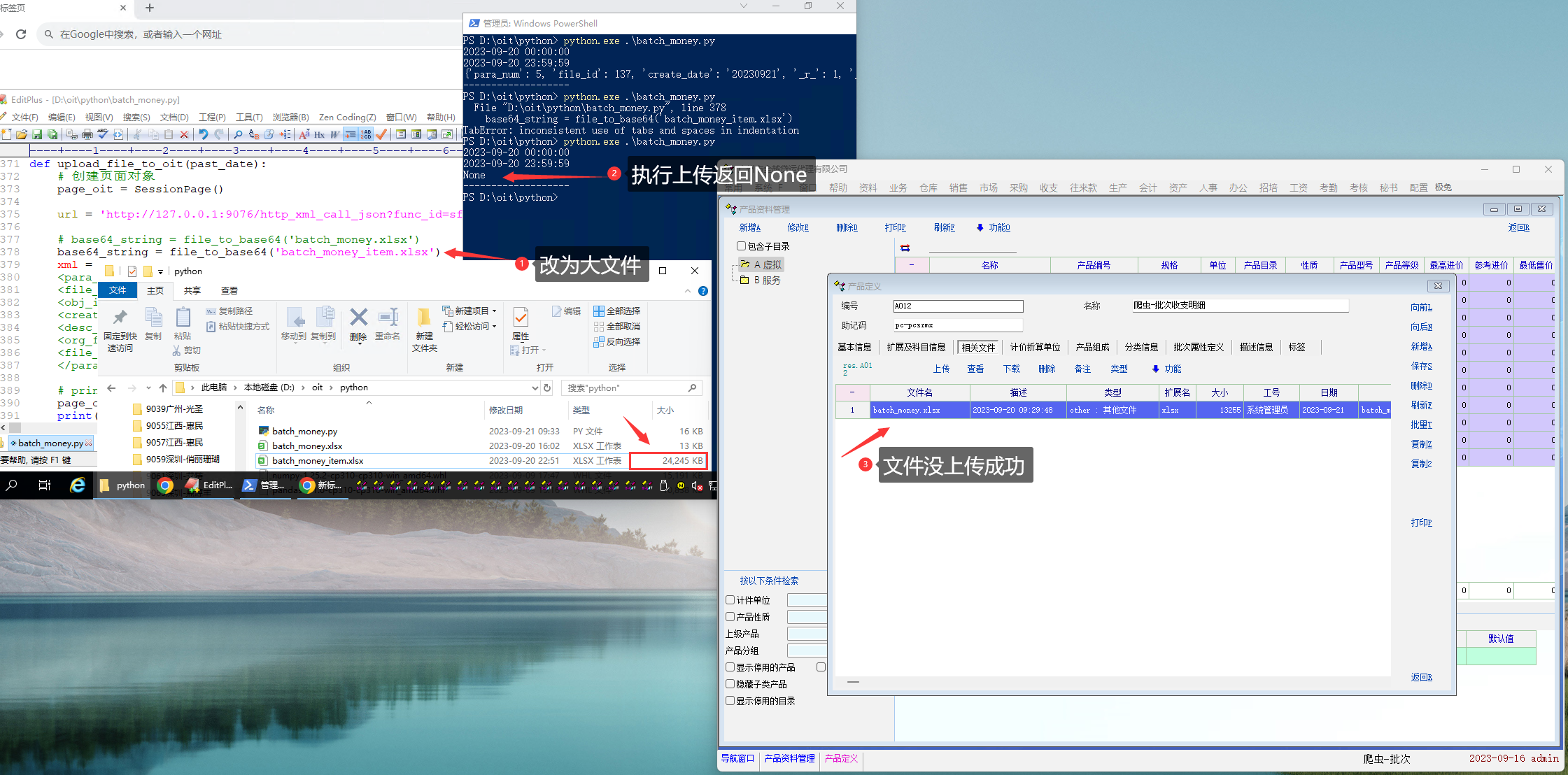Expand the 新建项目 dropdown in ribbon
Screen dimensions: 1568x775
494,311
